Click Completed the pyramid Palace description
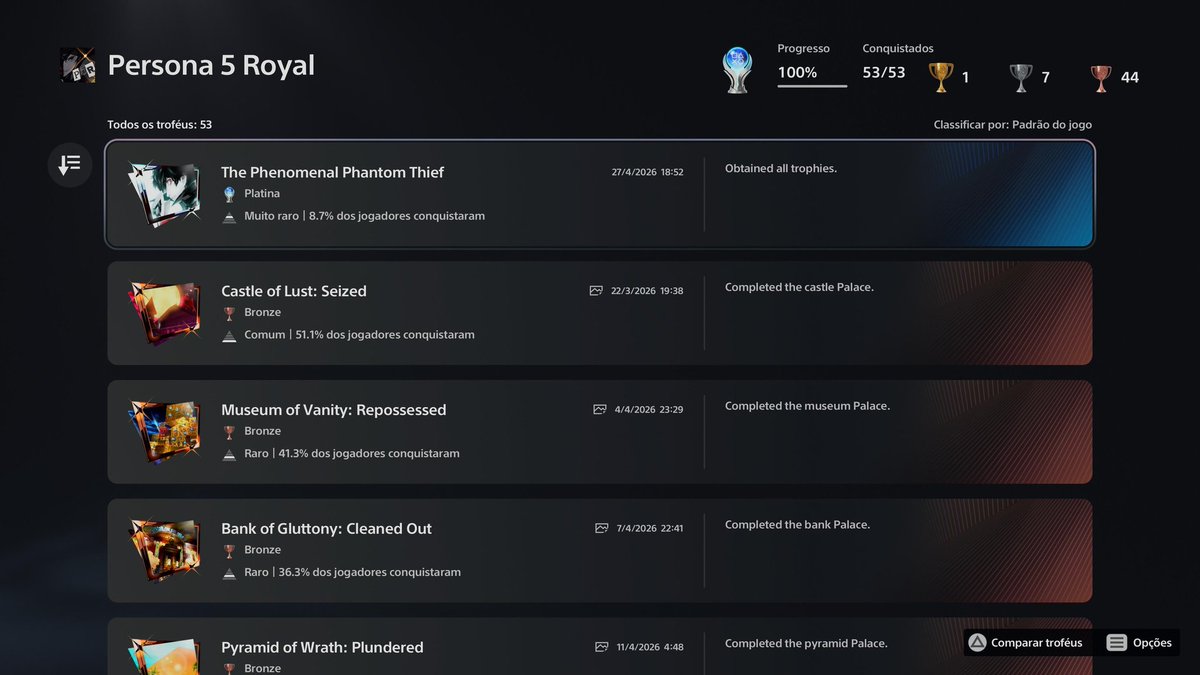 [806, 644]
